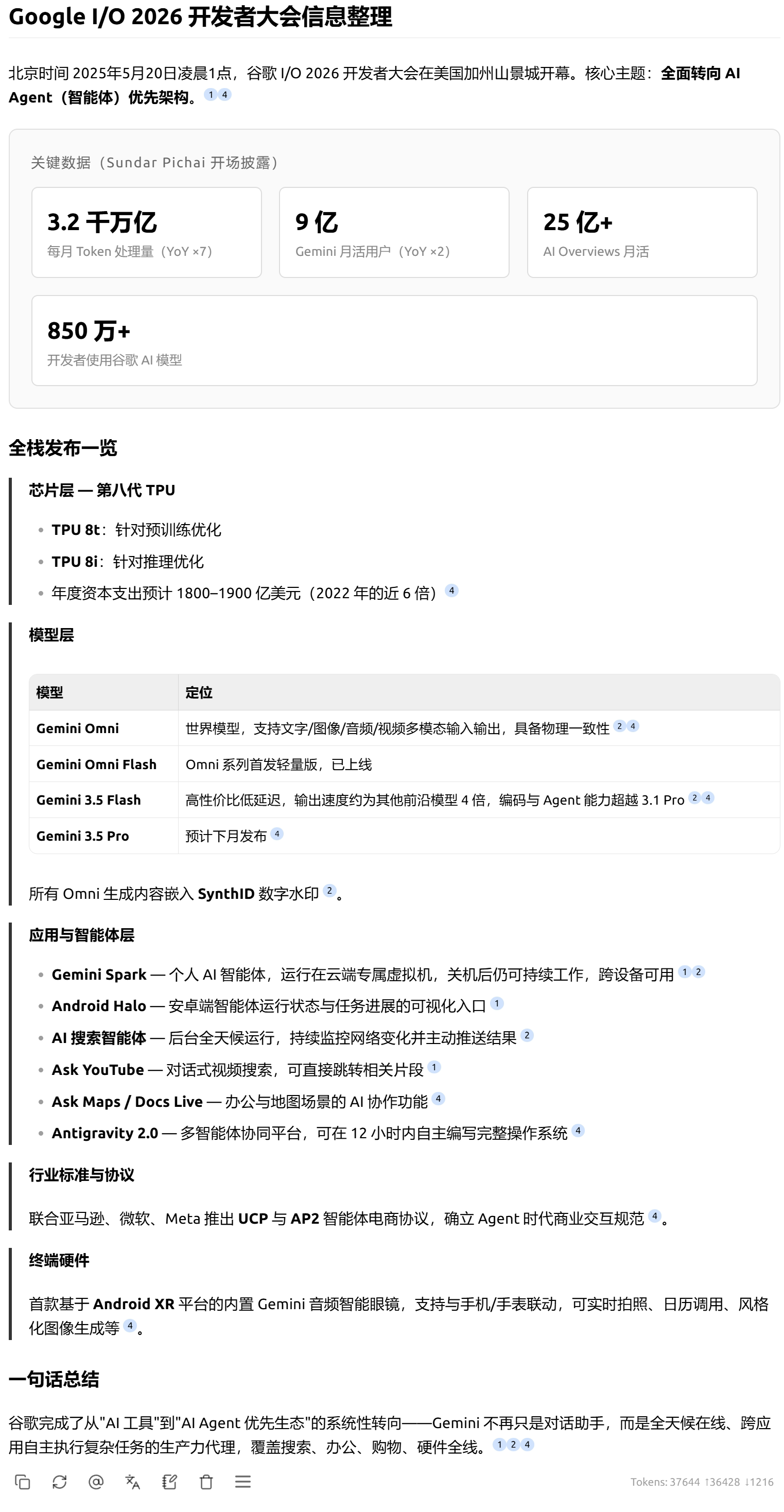Click the 终端硬件 subheading
This screenshot has width=784, height=1512.
(x=59, y=1260)
